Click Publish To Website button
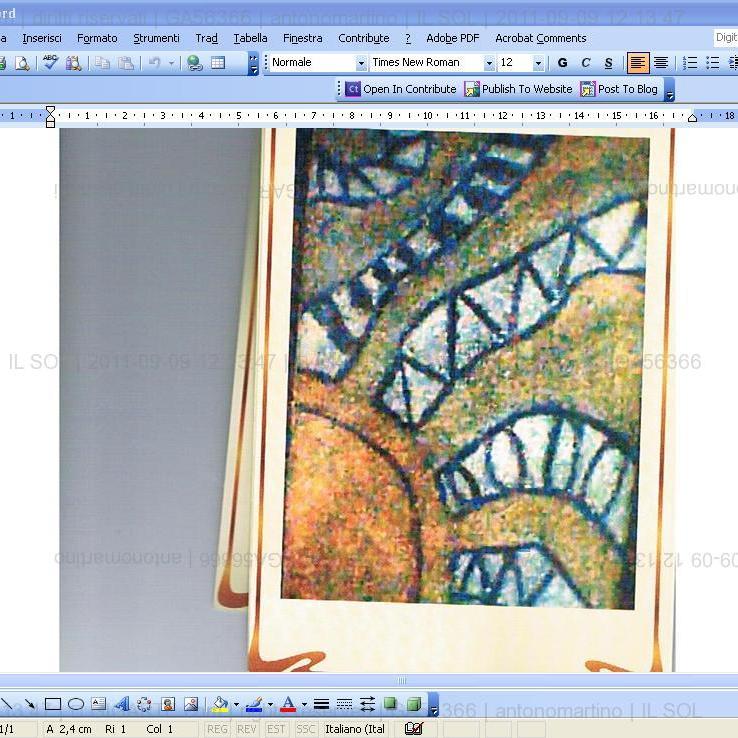 [518, 89]
